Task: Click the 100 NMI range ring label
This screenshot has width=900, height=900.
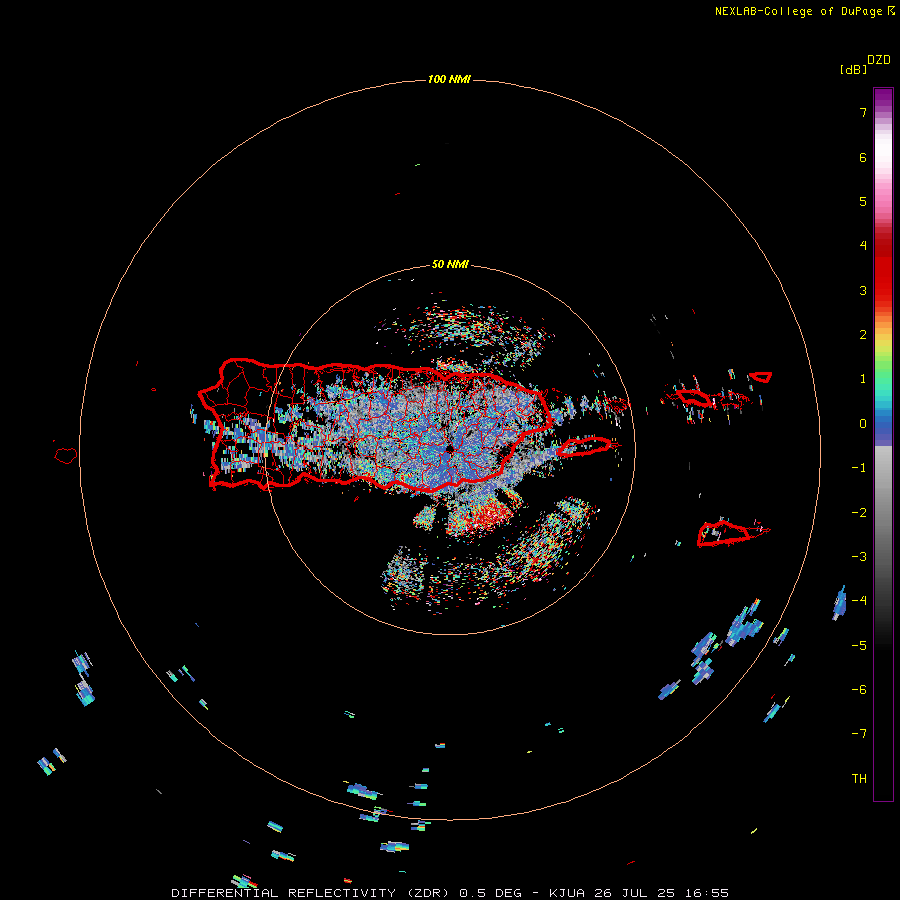Action: (x=449, y=79)
